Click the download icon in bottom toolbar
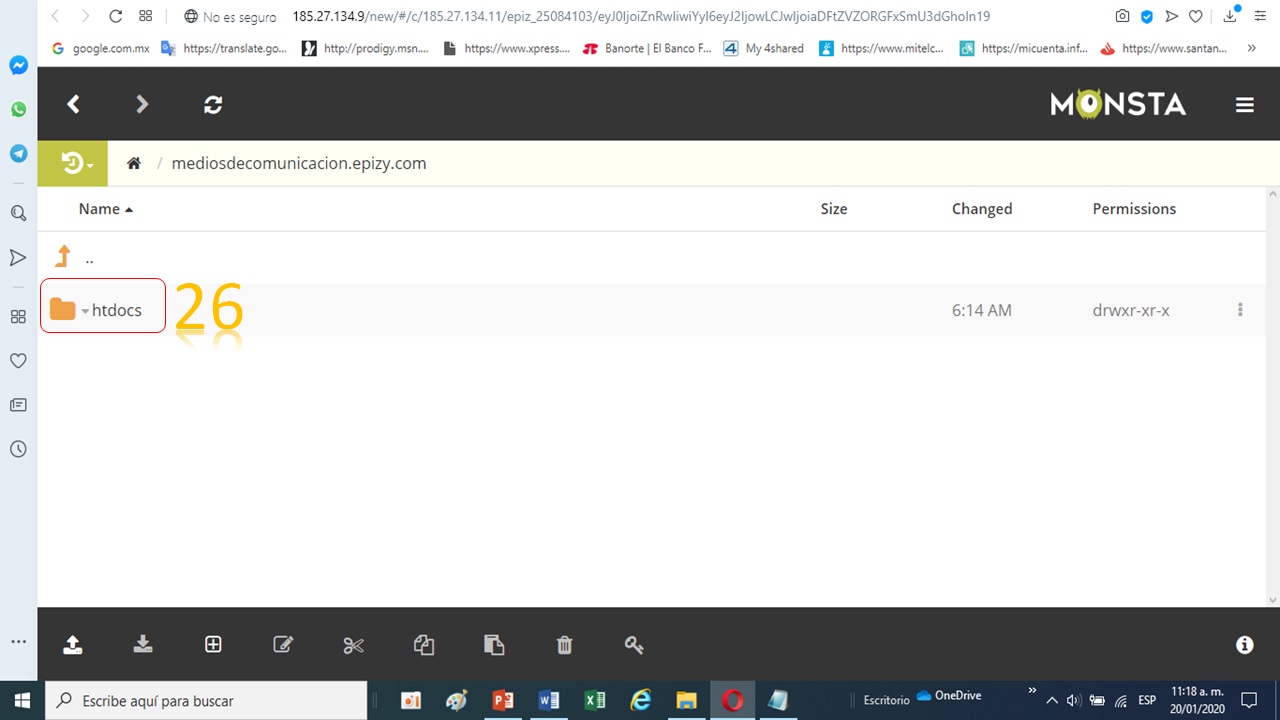The width and height of the screenshot is (1280, 720). pos(143,645)
